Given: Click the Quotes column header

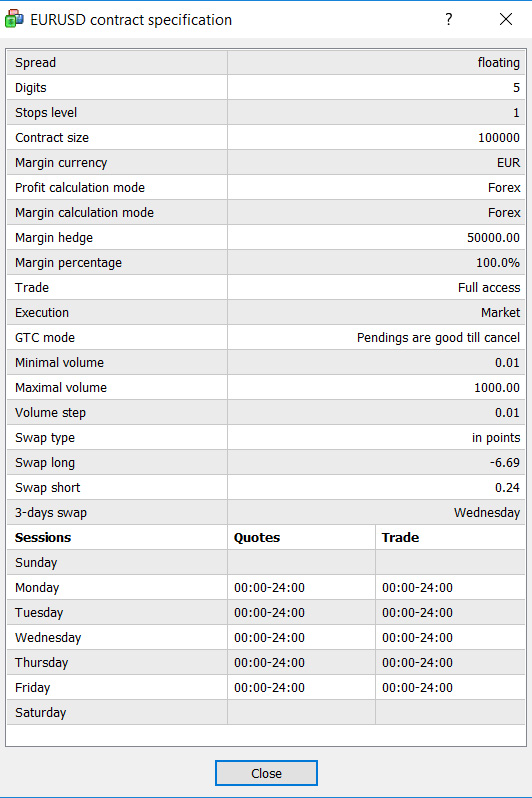Looking at the screenshot, I should tap(257, 537).
